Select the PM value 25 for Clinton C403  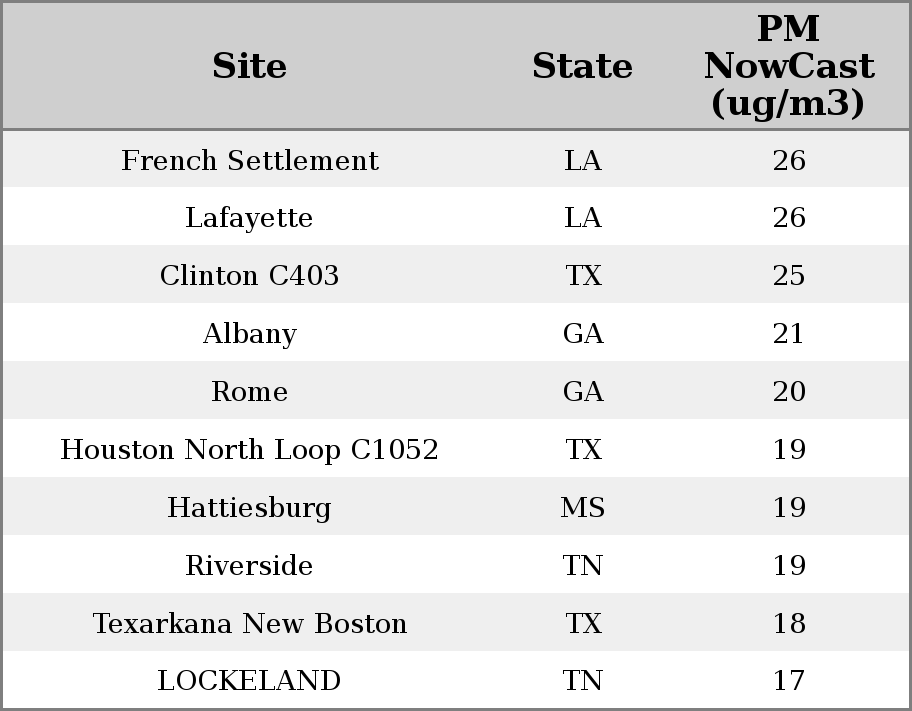[x=789, y=276]
